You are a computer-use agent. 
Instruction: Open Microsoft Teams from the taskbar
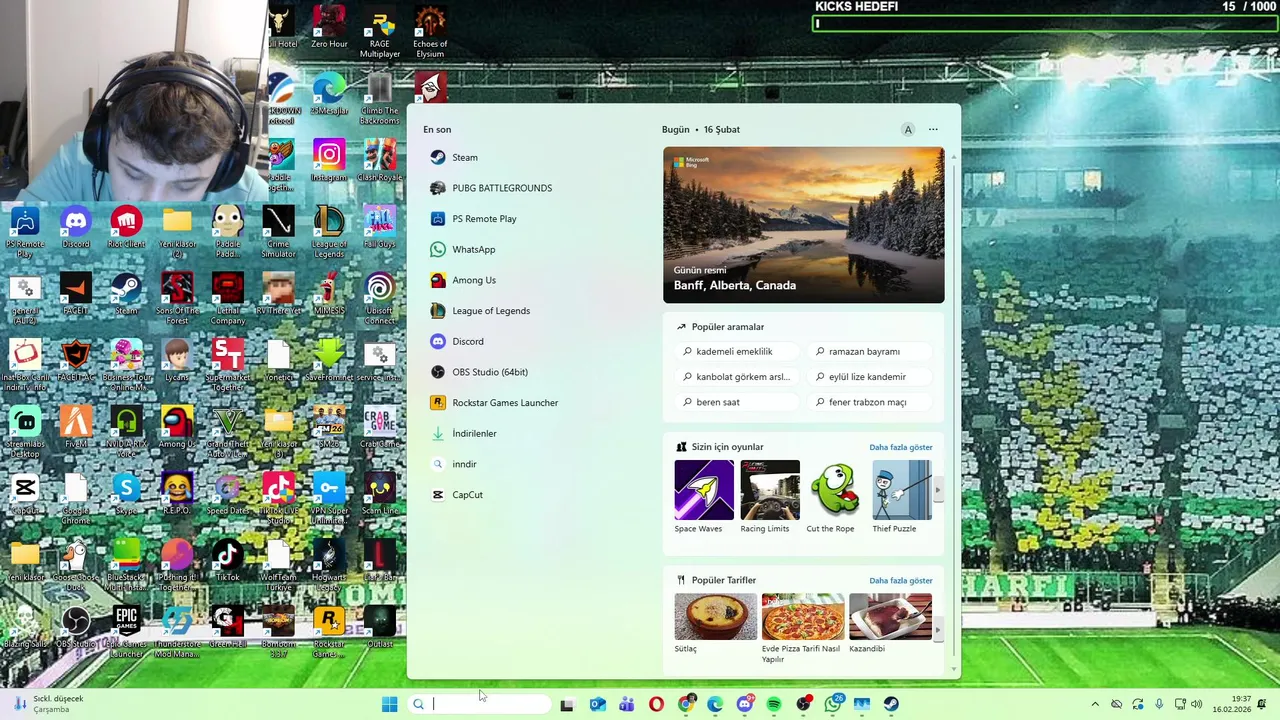point(626,704)
